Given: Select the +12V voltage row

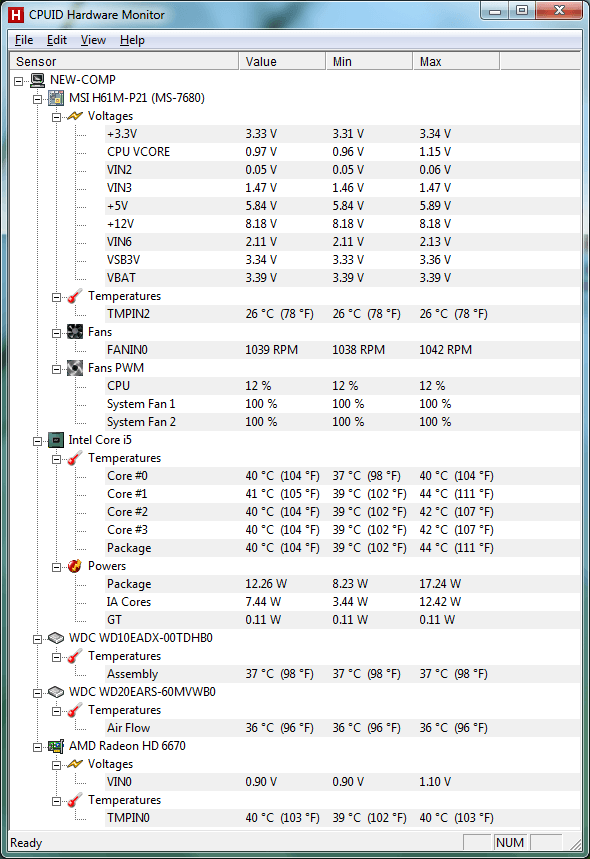Looking at the screenshot, I should click(343, 224).
